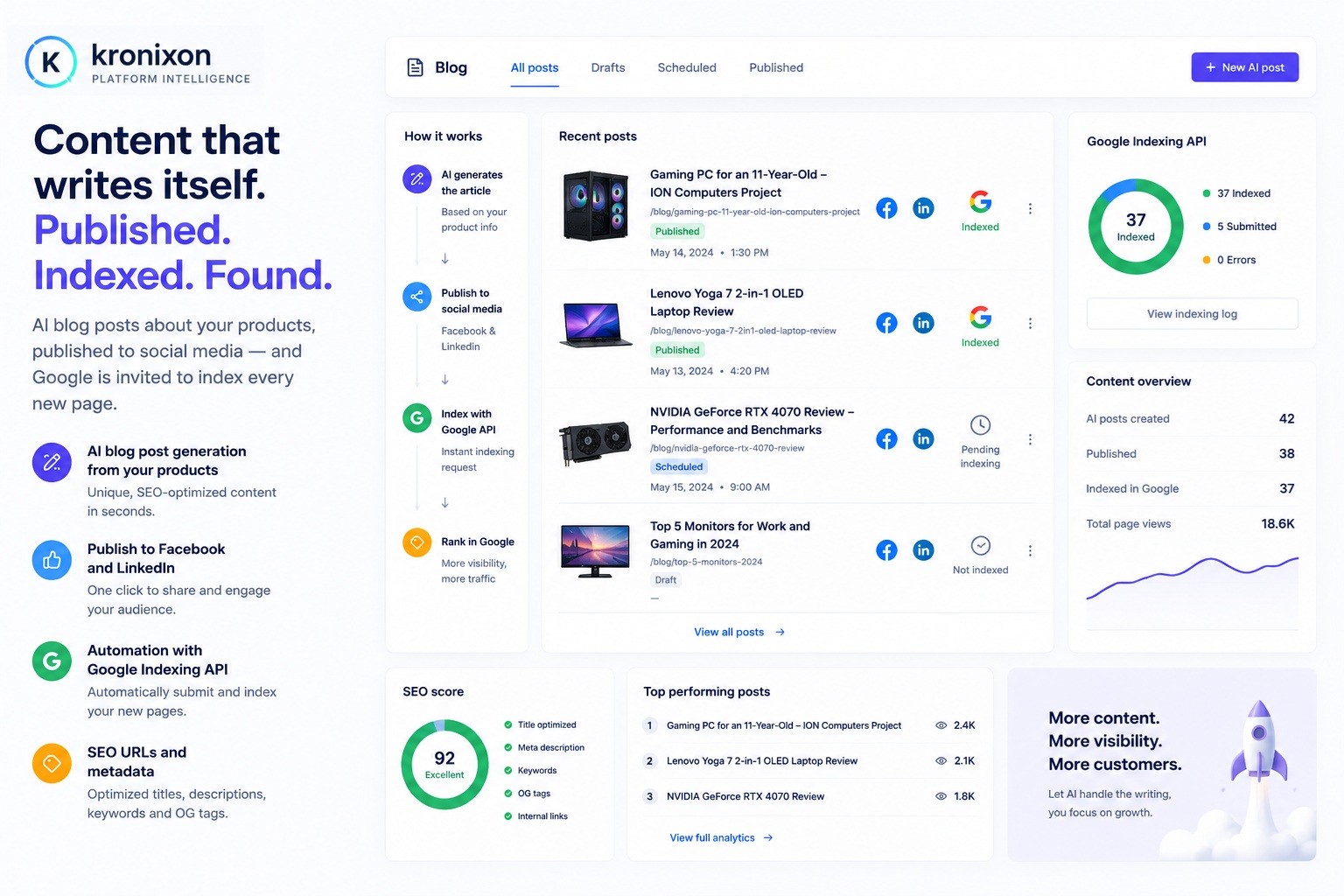Screen dimensions: 1344x896
Task: Click the Title optimized check item
Action: (540, 724)
